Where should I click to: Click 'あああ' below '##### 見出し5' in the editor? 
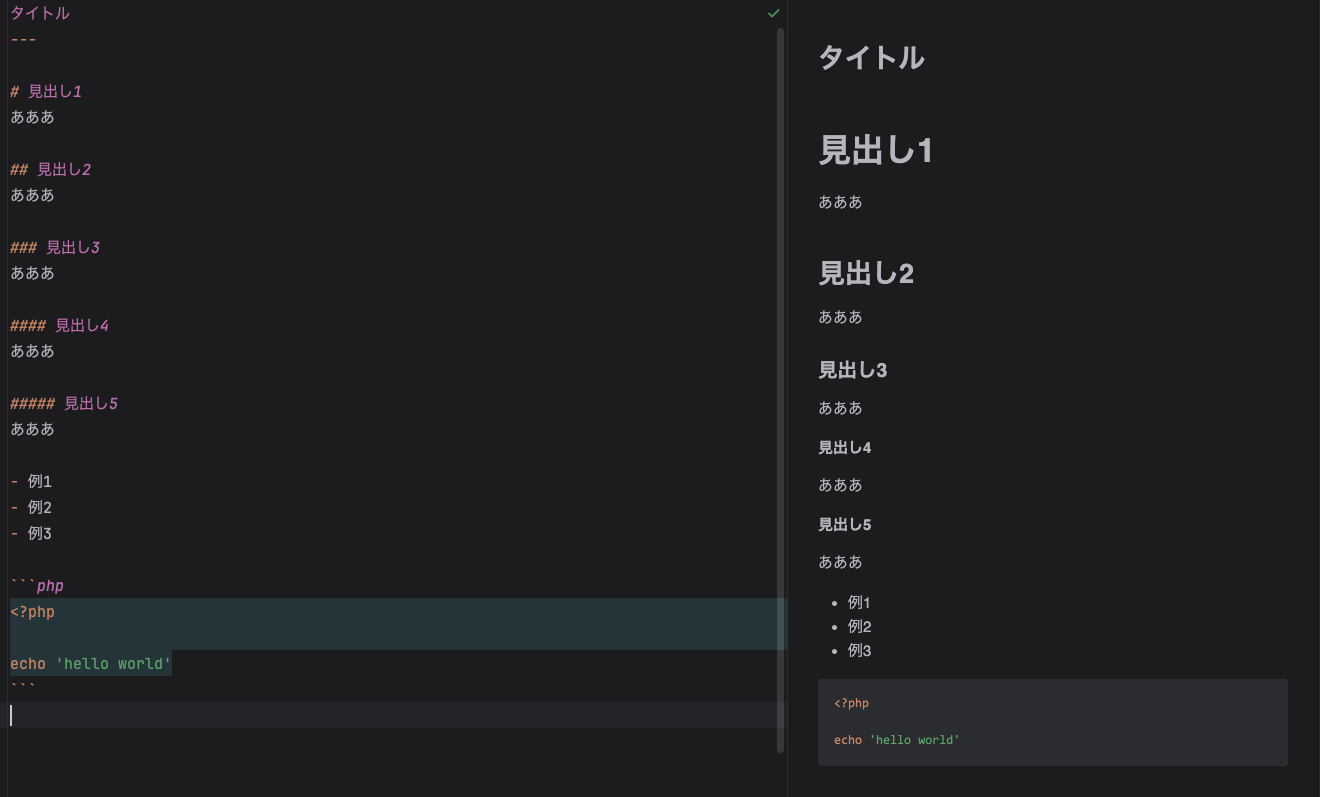coord(33,430)
